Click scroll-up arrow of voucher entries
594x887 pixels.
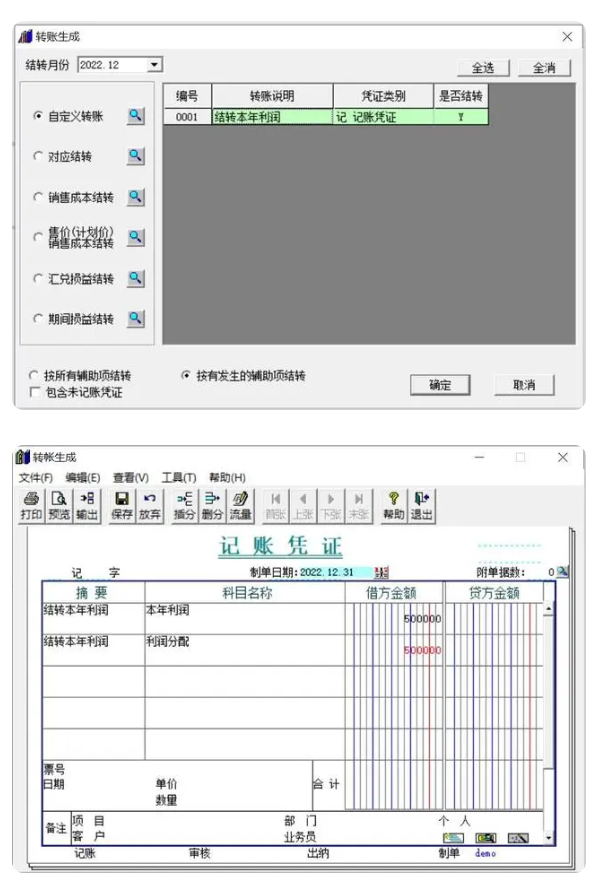click(548, 609)
